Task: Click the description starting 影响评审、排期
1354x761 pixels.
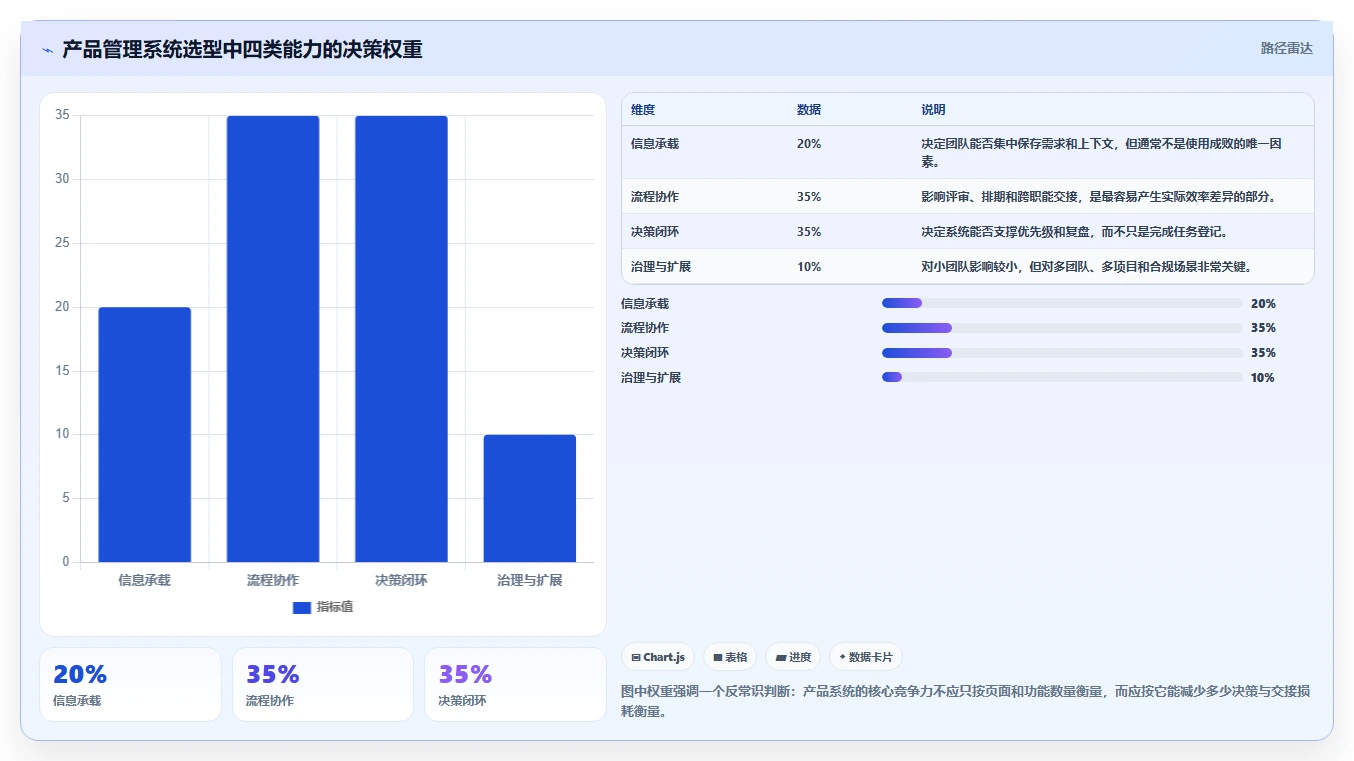Action: pyautogui.click(x=1099, y=197)
